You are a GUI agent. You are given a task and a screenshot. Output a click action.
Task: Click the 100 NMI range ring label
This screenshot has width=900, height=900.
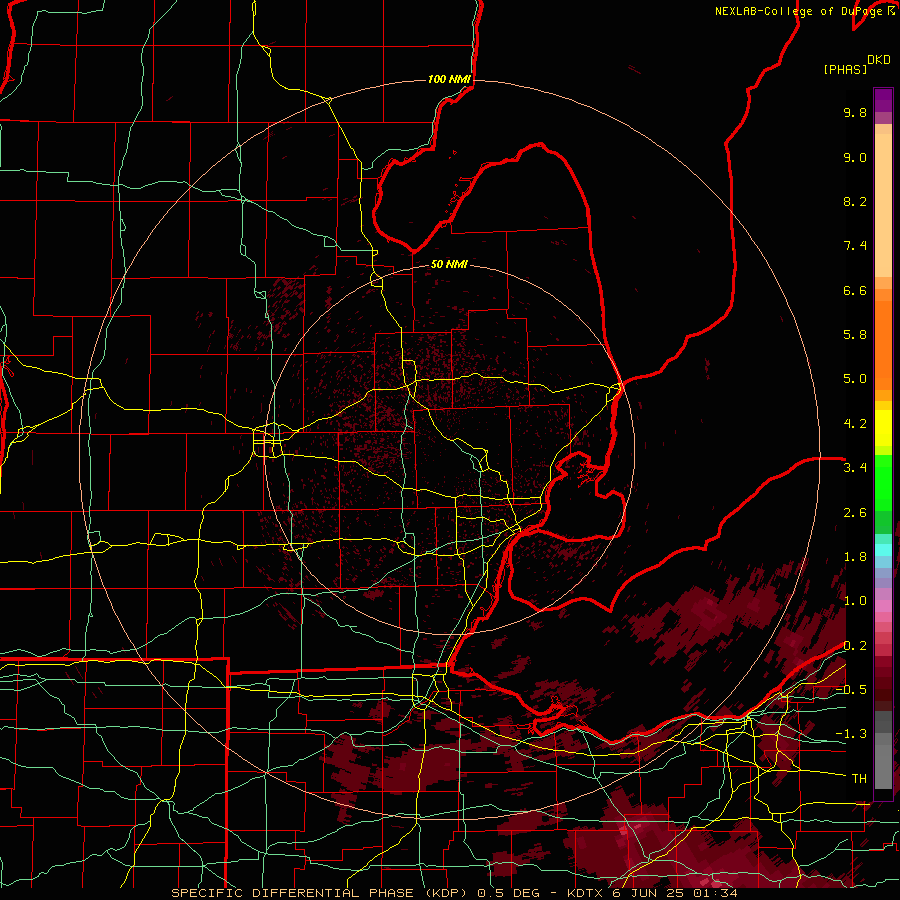click(449, 79)
